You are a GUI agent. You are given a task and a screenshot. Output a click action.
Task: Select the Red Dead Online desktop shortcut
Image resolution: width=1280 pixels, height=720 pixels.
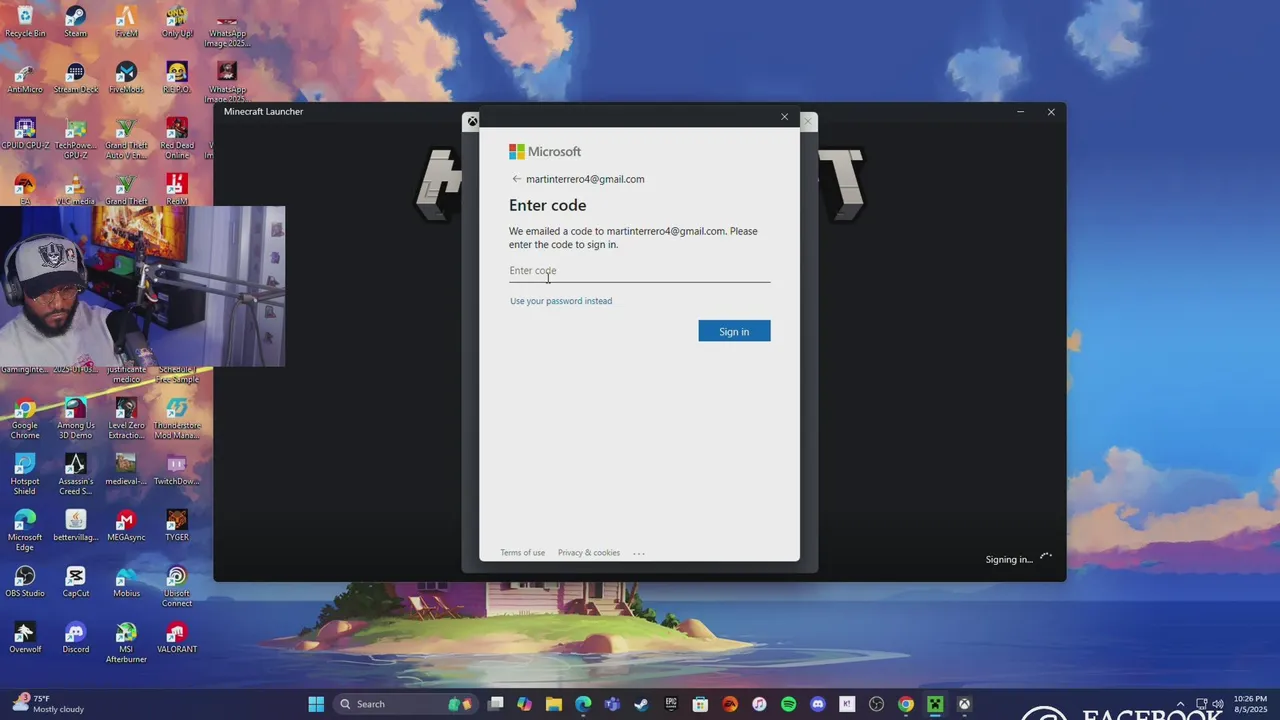point(177,139)
